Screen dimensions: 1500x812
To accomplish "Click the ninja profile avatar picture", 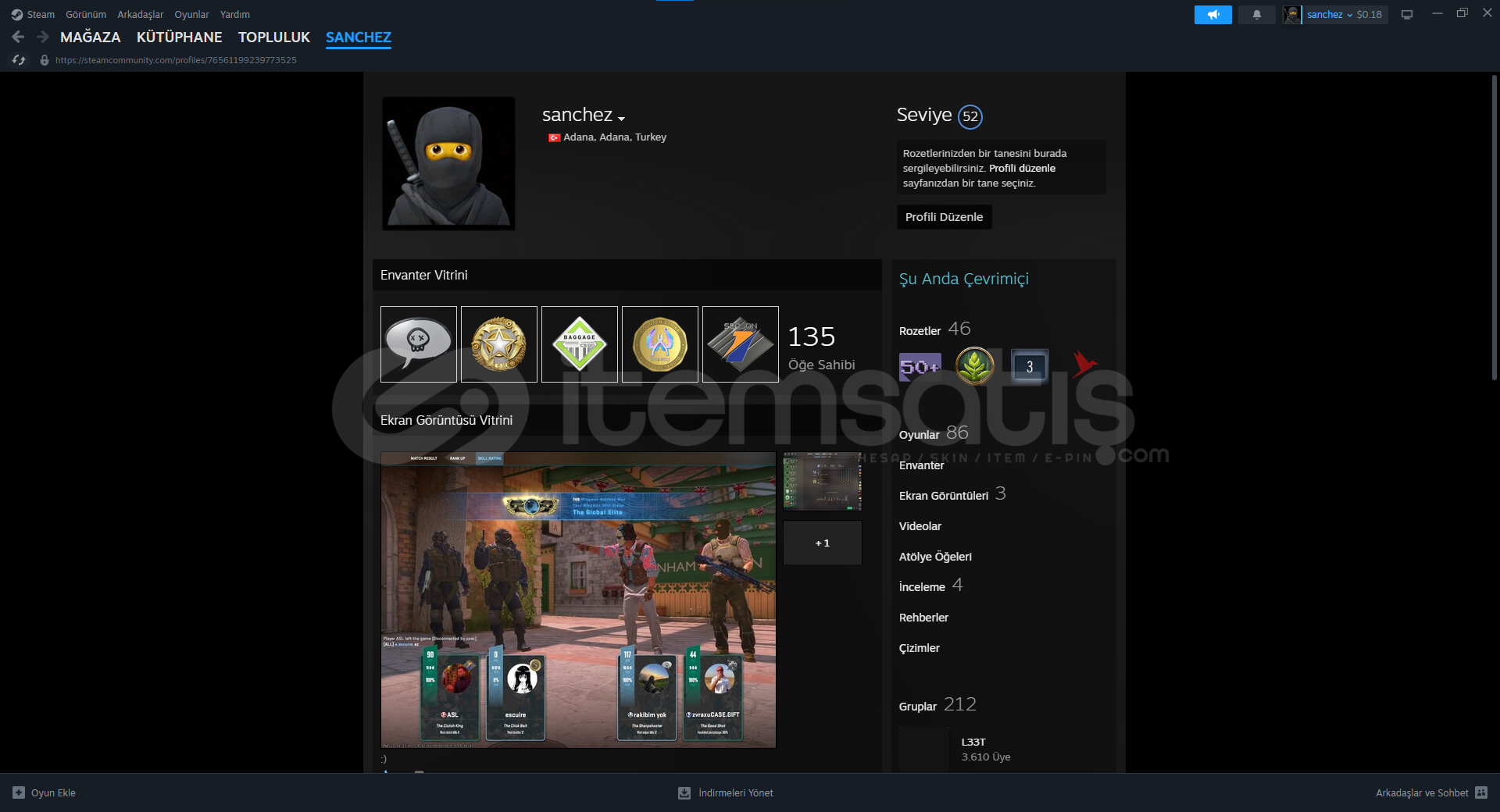I will click(x=448, y=163).
